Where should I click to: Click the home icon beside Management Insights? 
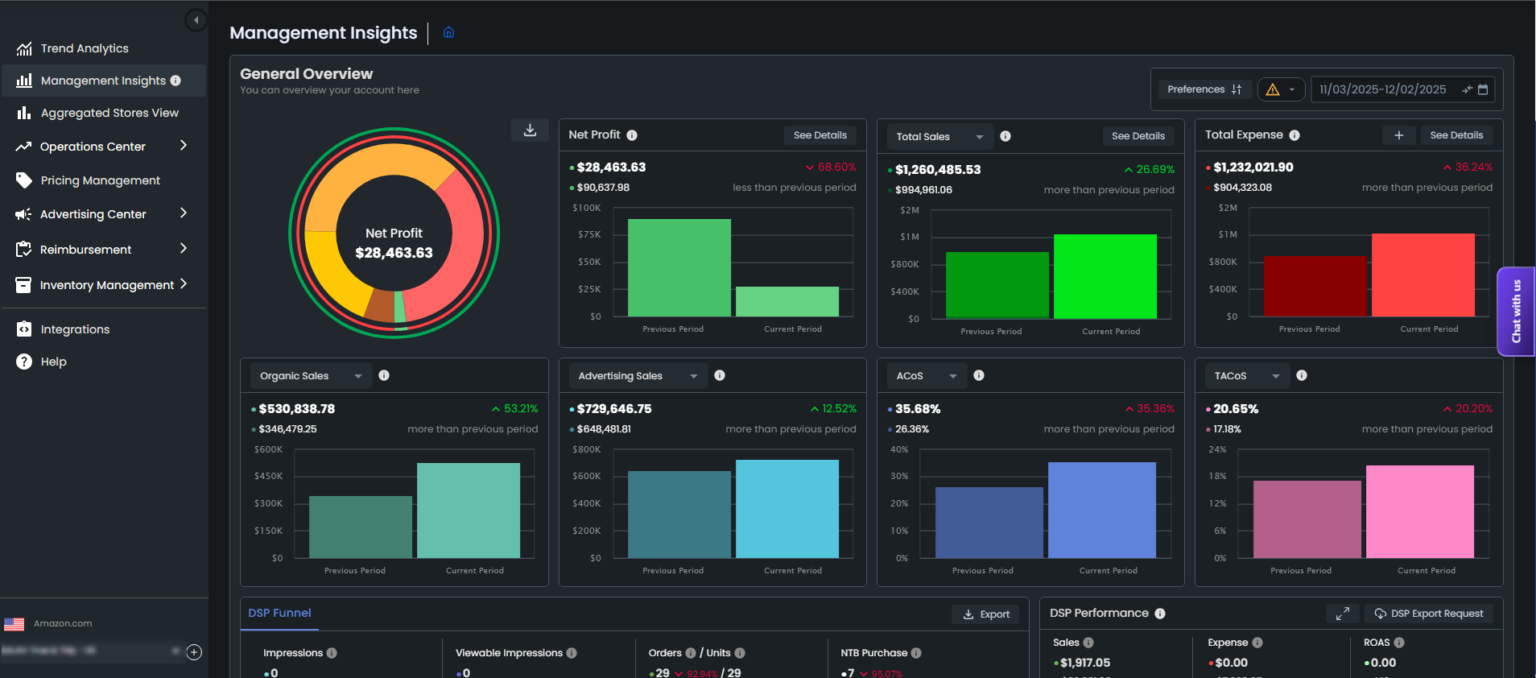pos(448,32)
